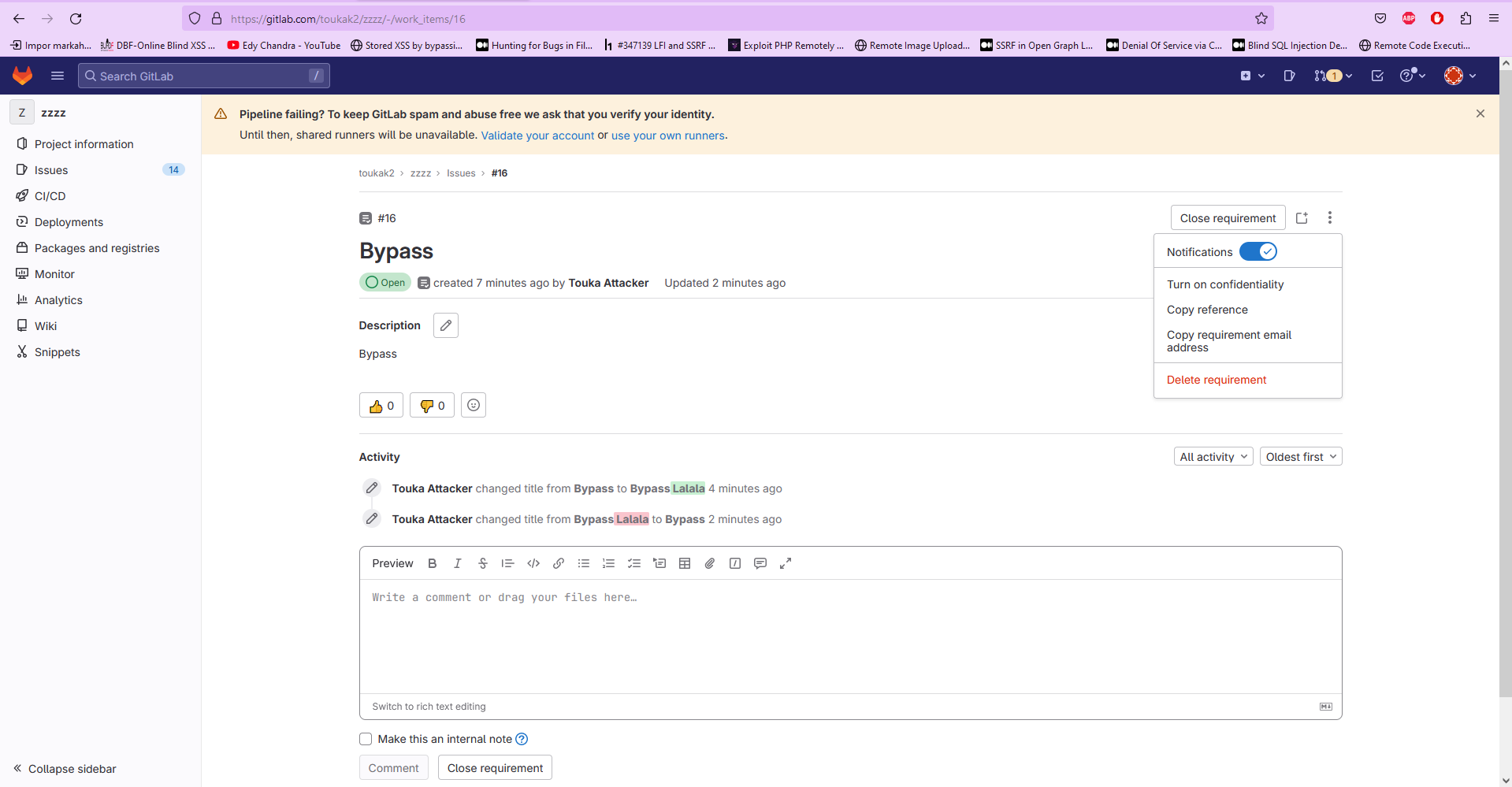The height and width of the screenshot is (787, 1512).
Task: Open the merge requests icon in the top bar
Action: click(x=1332, y=76)
